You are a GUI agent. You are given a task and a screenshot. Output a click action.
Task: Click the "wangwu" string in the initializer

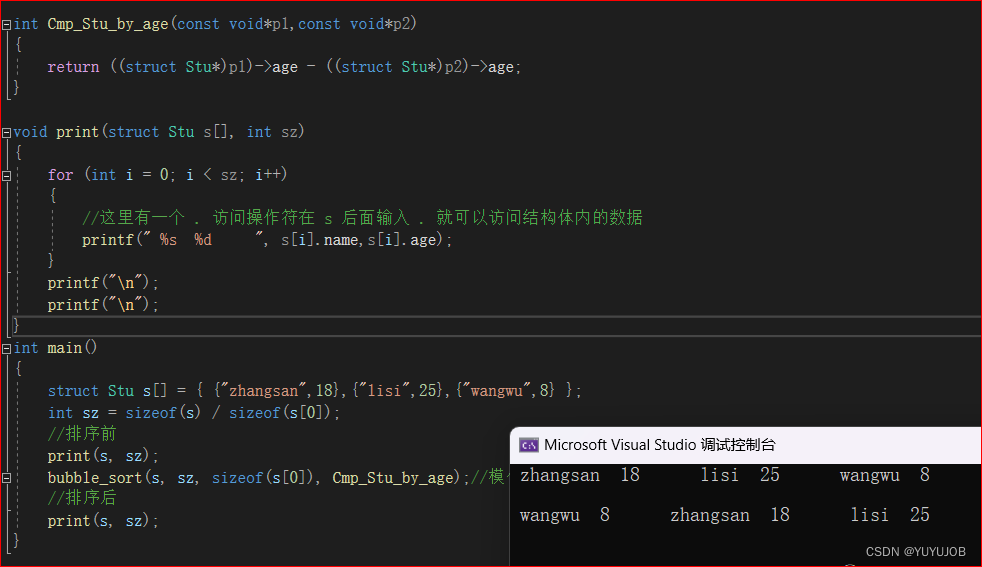[x=496, y=391]
